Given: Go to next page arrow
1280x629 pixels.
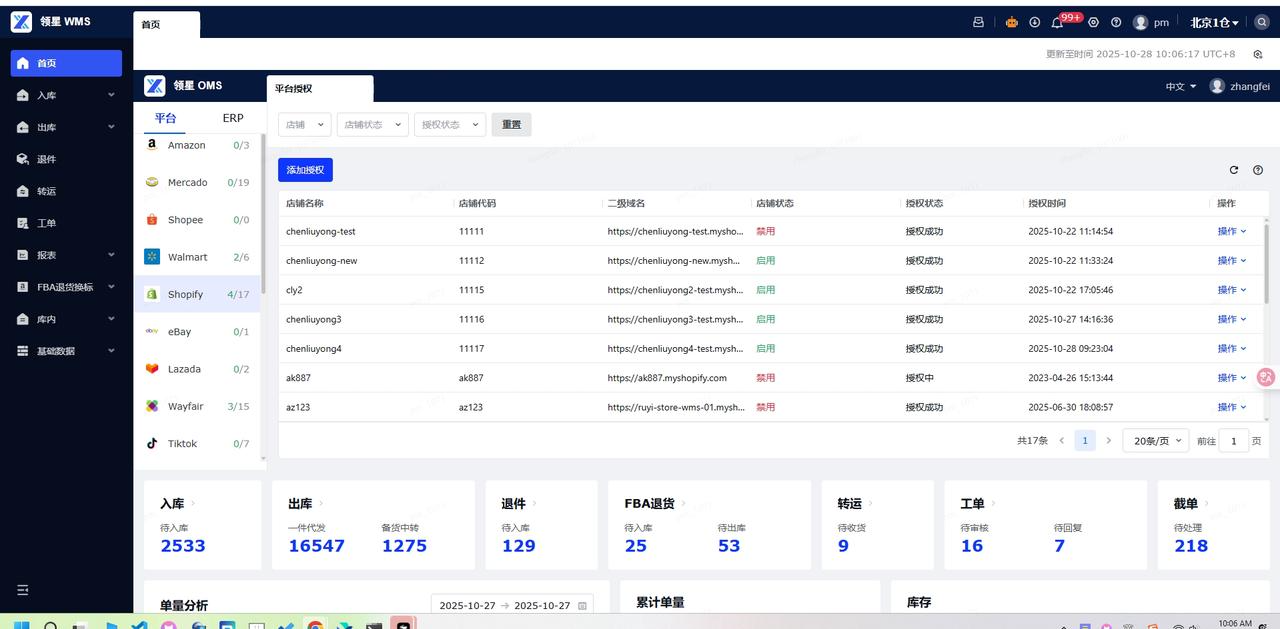Looking at the screenshot, I should 1108,440.
